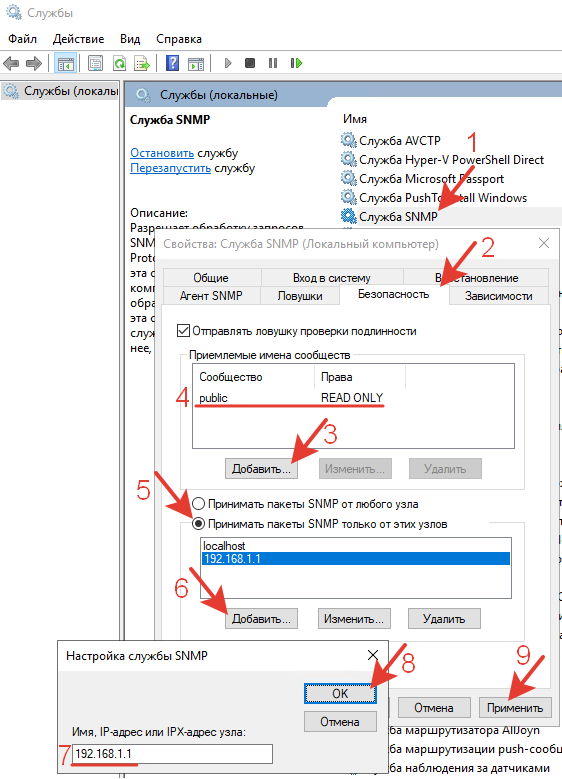Switch to the Ловушки tab

coord(300,296)
